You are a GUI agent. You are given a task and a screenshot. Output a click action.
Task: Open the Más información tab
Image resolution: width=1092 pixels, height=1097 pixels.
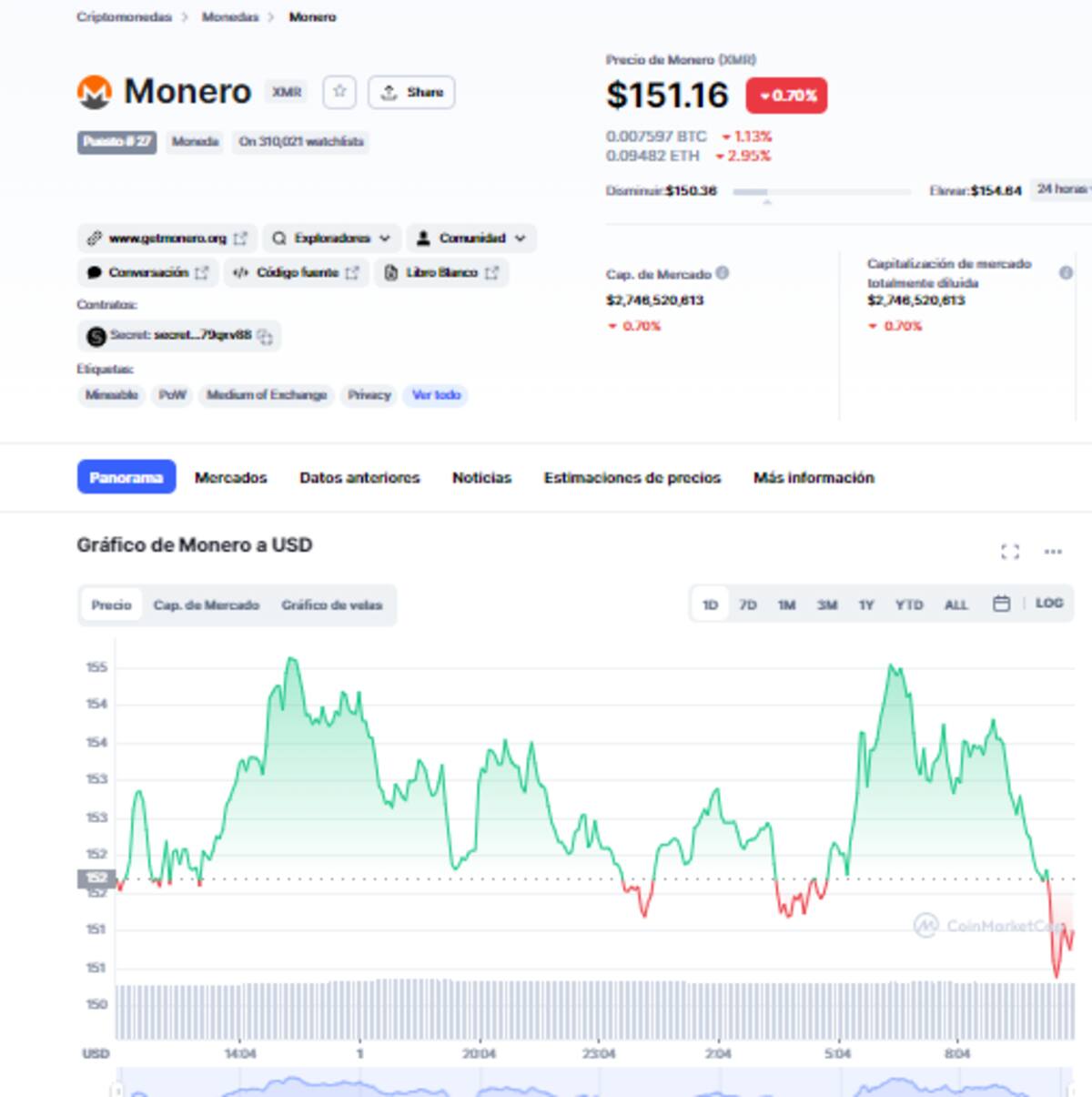(814, 478)
